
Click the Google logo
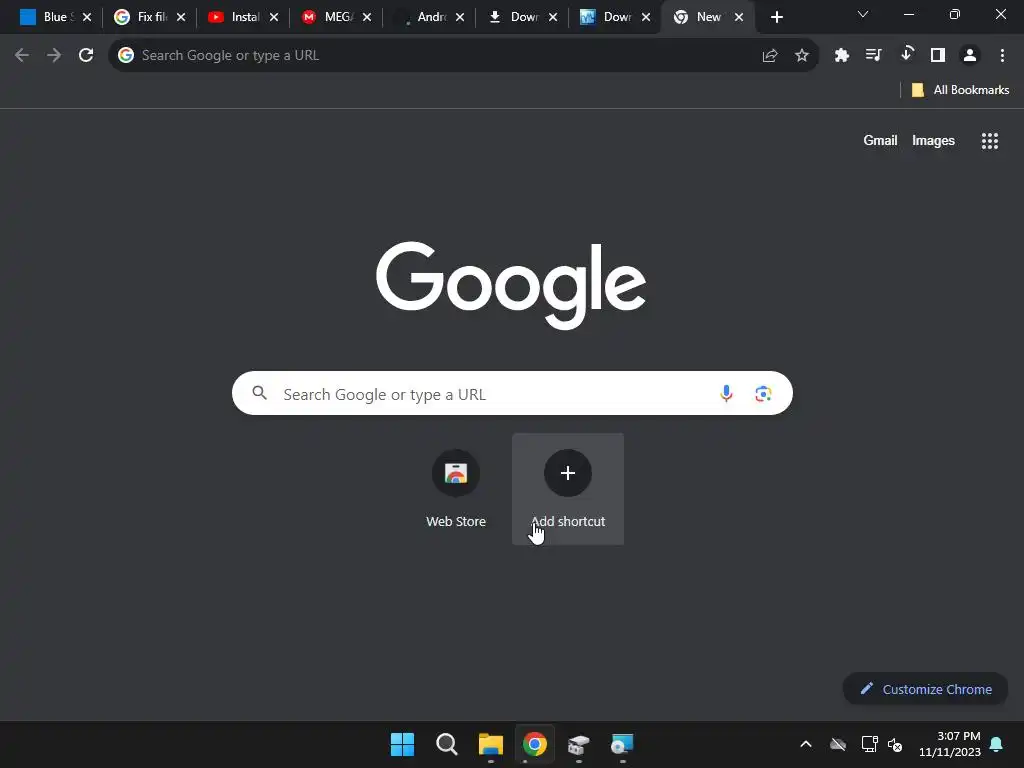click(511, 285)
